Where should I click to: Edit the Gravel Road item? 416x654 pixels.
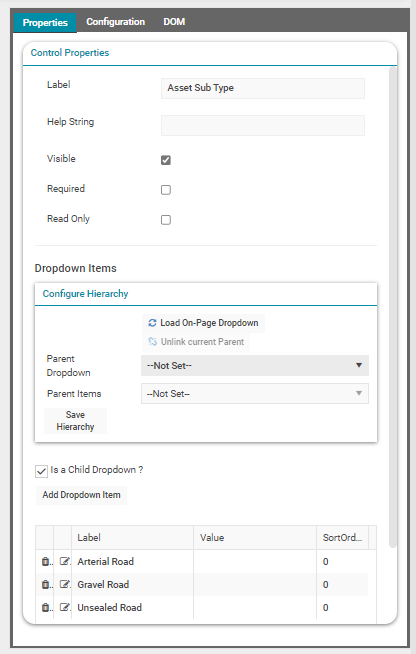point(64,584)
